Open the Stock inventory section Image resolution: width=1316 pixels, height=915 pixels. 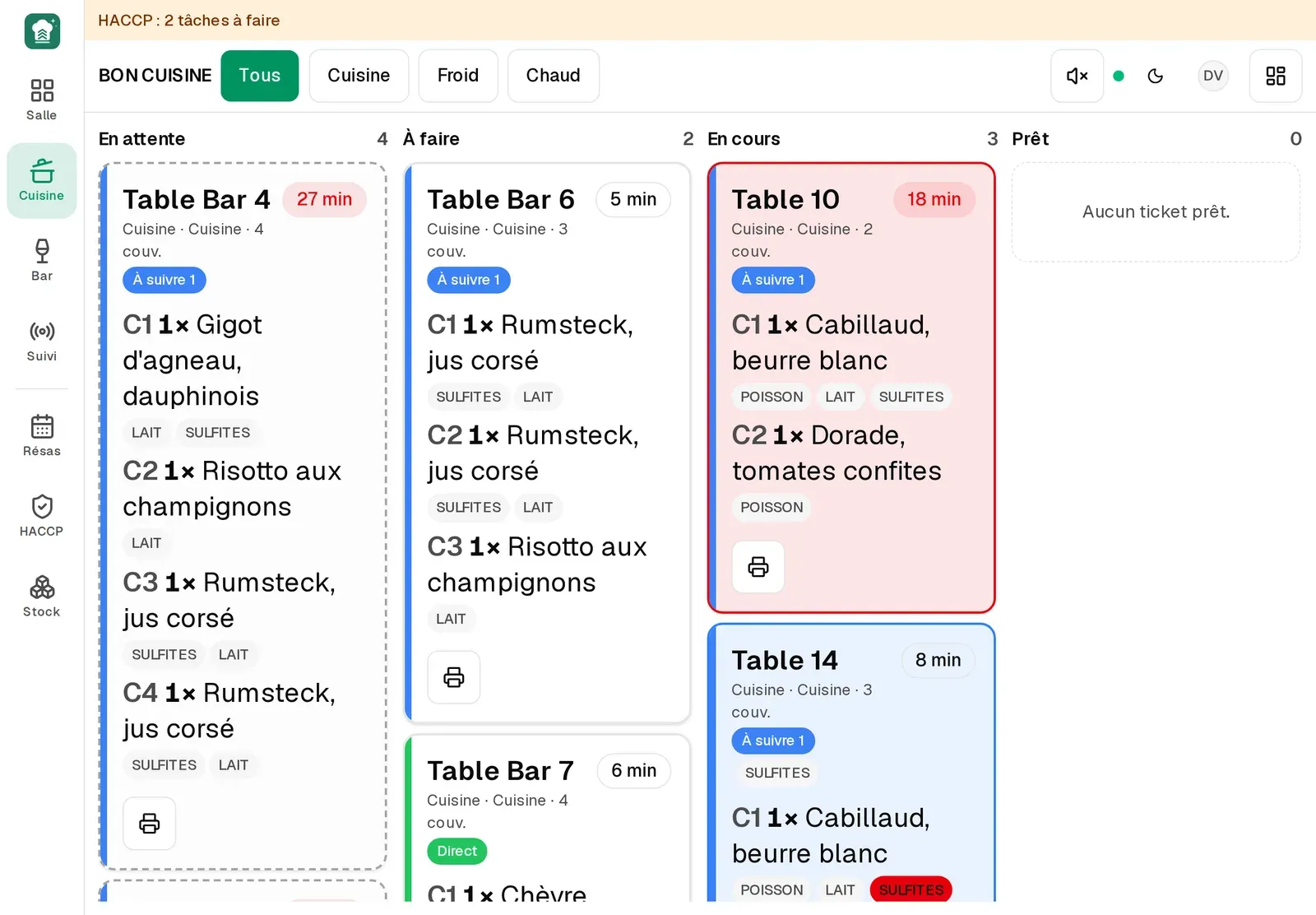coord(41,597)
